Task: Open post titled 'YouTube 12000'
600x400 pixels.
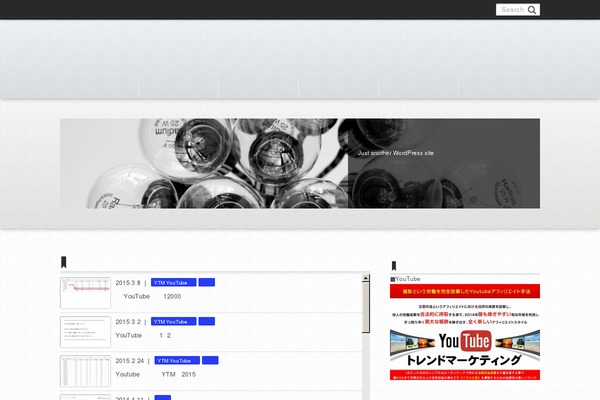Action: click(152, 296)
